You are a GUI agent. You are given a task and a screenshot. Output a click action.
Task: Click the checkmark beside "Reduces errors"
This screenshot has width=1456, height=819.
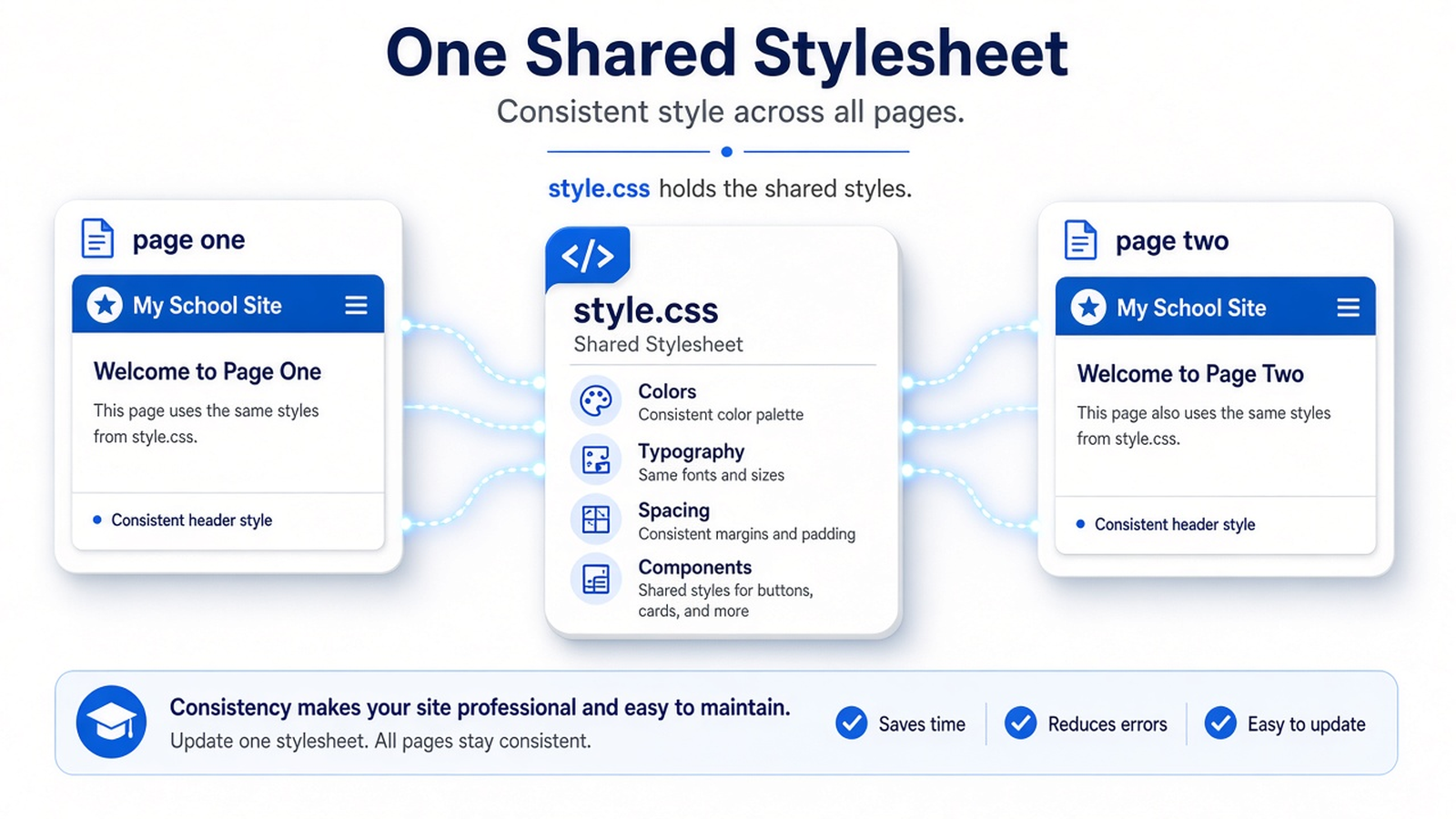pos(1021,723)
